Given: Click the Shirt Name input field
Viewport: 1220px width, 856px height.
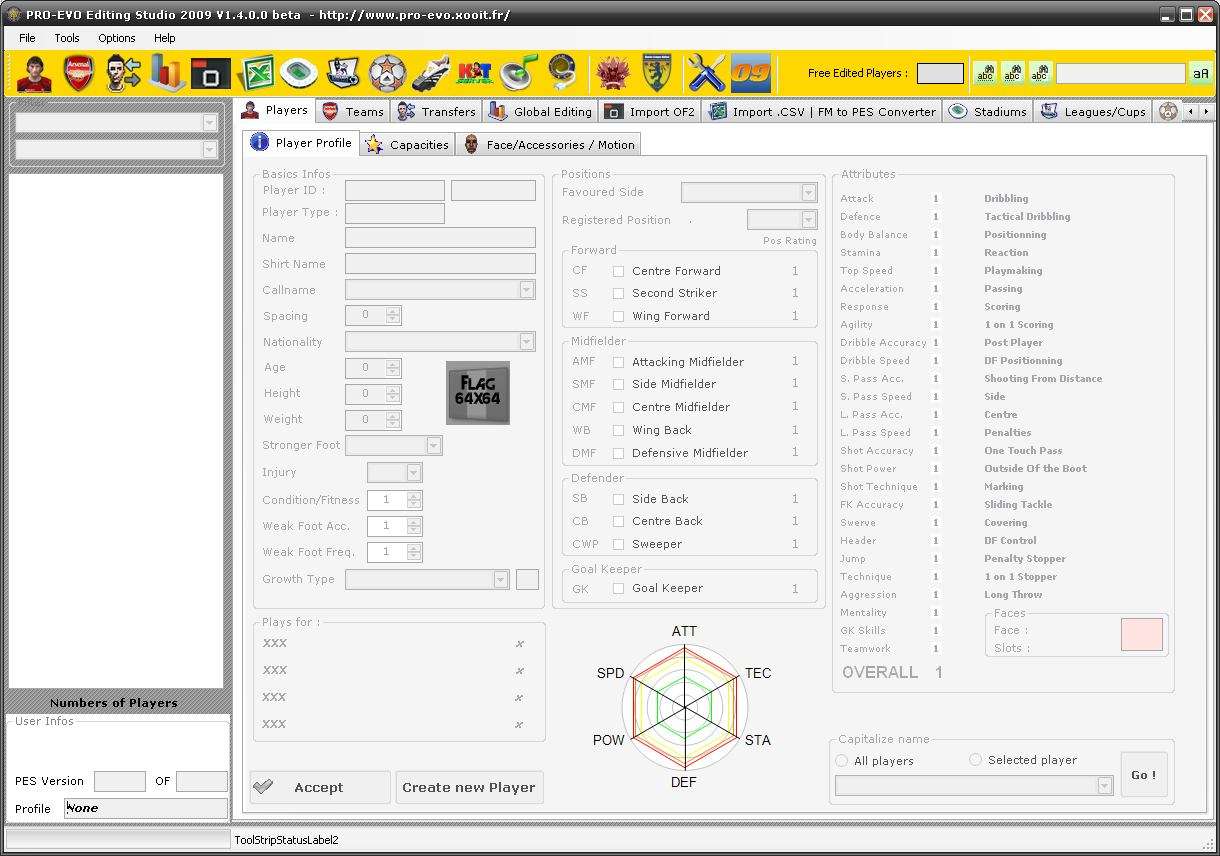Looking at the screenshot, I should pyautogui.click(x=440, y=264).
